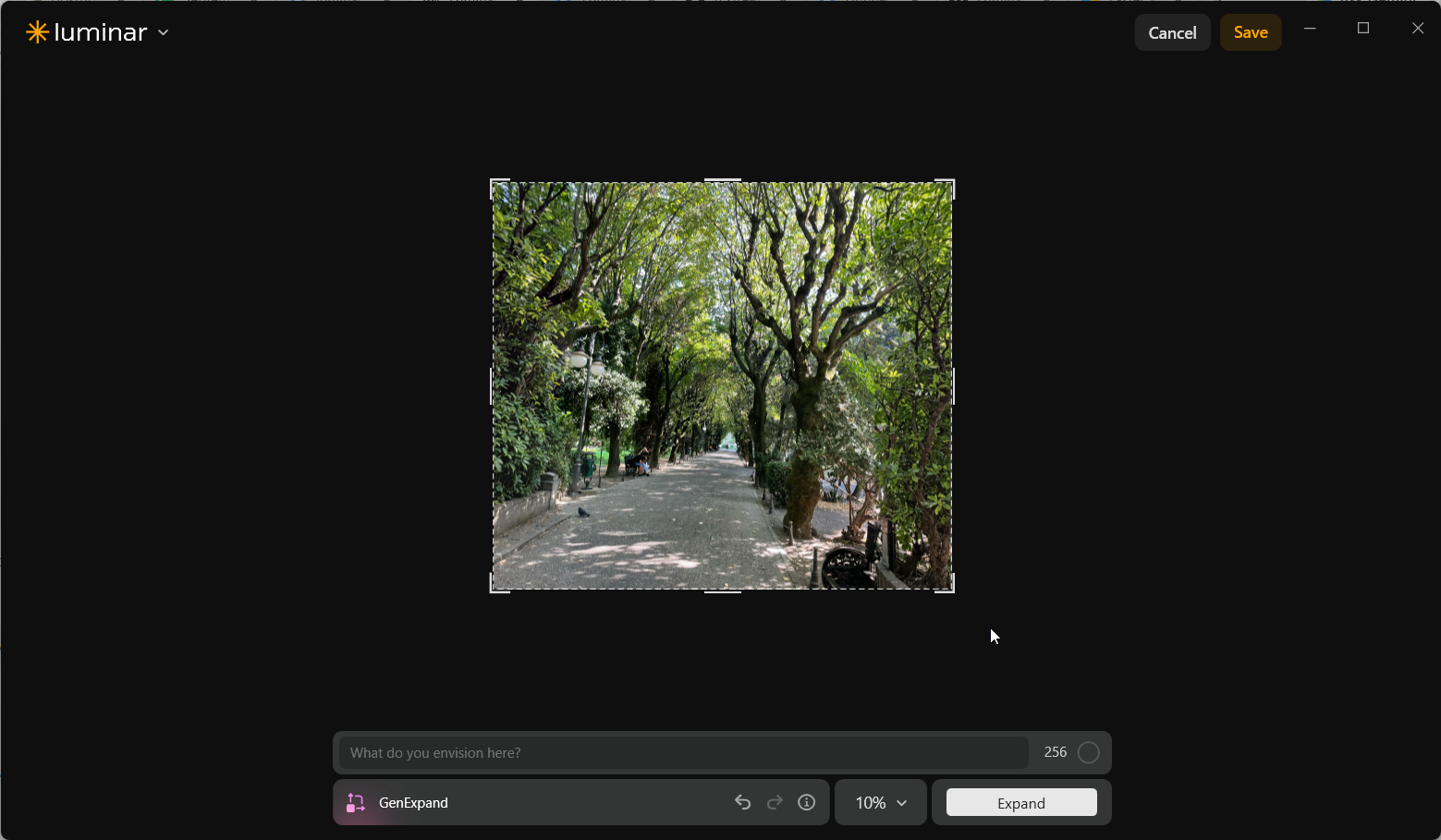Viewport: 1441px width, 840px height.
Task: Click the bottom edge crop handle
Action: tap(722, 590)
